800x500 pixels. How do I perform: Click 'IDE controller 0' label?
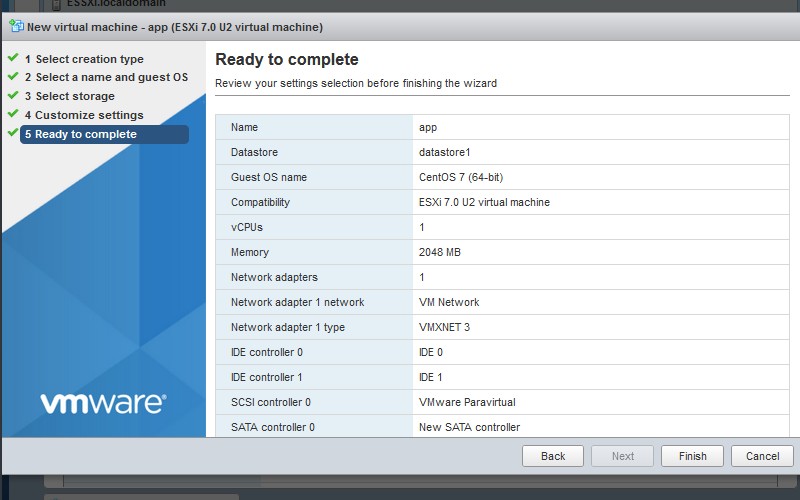(267, 352)
